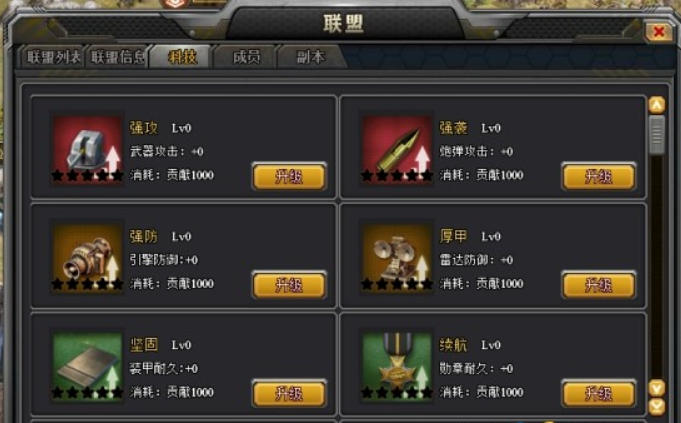681x423 pixels.
Task: Close the 联盟 alliance window
Action: point(658,32)
